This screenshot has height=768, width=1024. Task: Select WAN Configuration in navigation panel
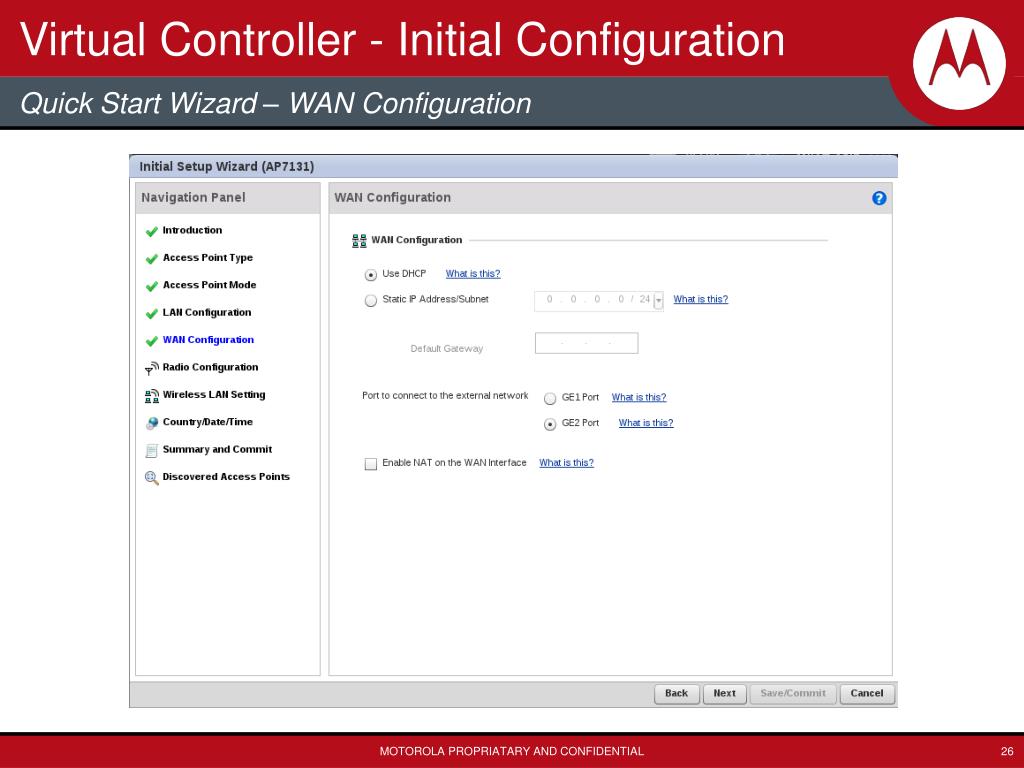[x=208, y=340]
